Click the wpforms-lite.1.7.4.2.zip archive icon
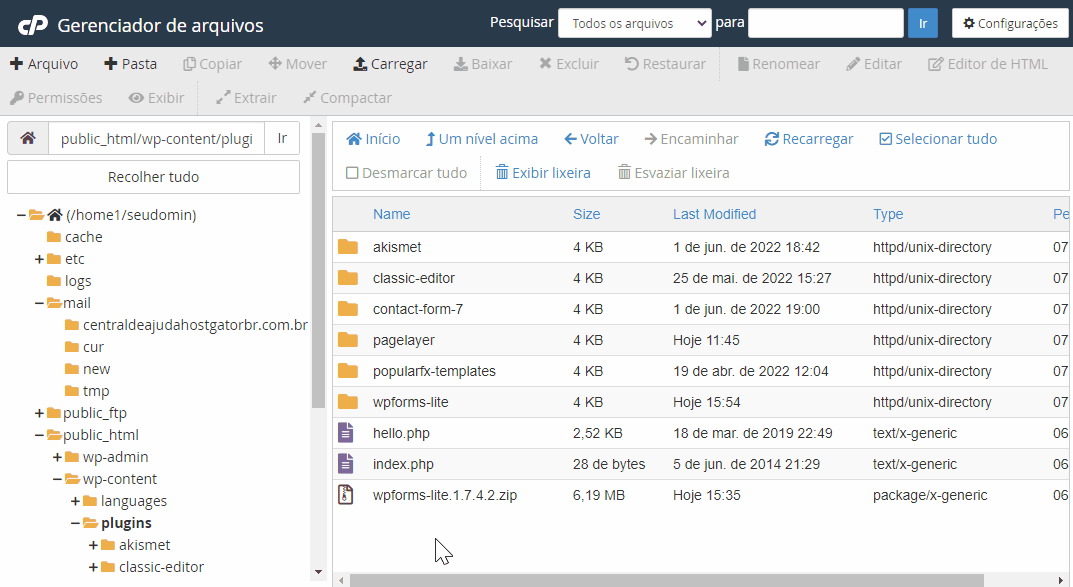 tap(346, 494)
